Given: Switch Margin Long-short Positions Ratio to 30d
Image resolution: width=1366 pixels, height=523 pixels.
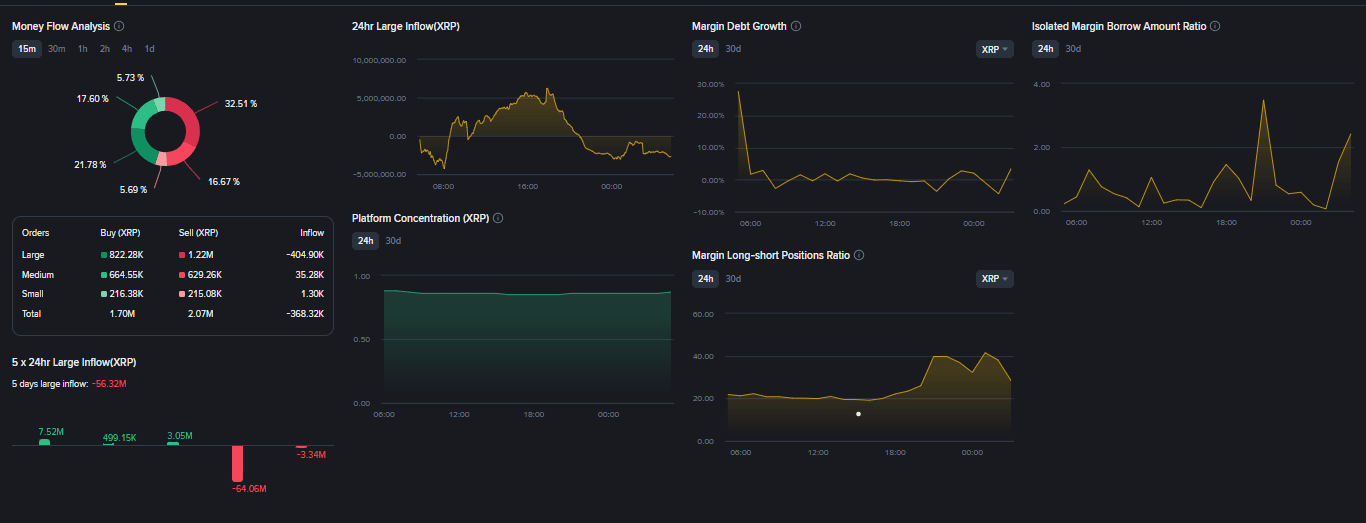Looking at the screenshot, I should point(733,279).
